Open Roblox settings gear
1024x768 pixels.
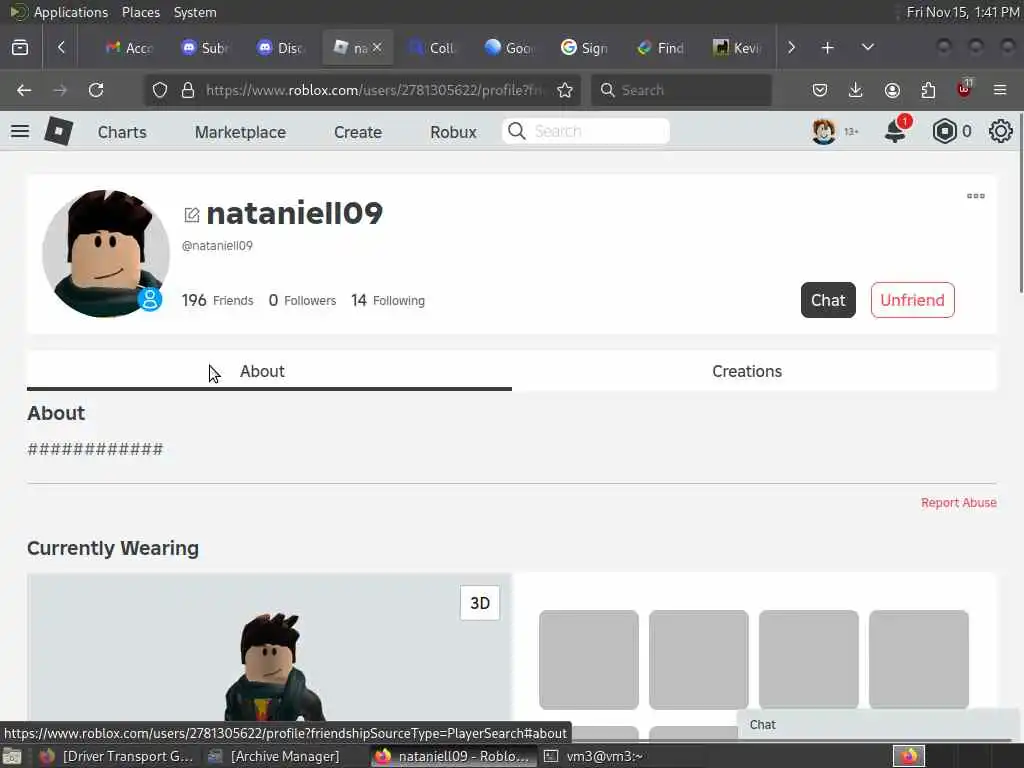pos(1000,131)
